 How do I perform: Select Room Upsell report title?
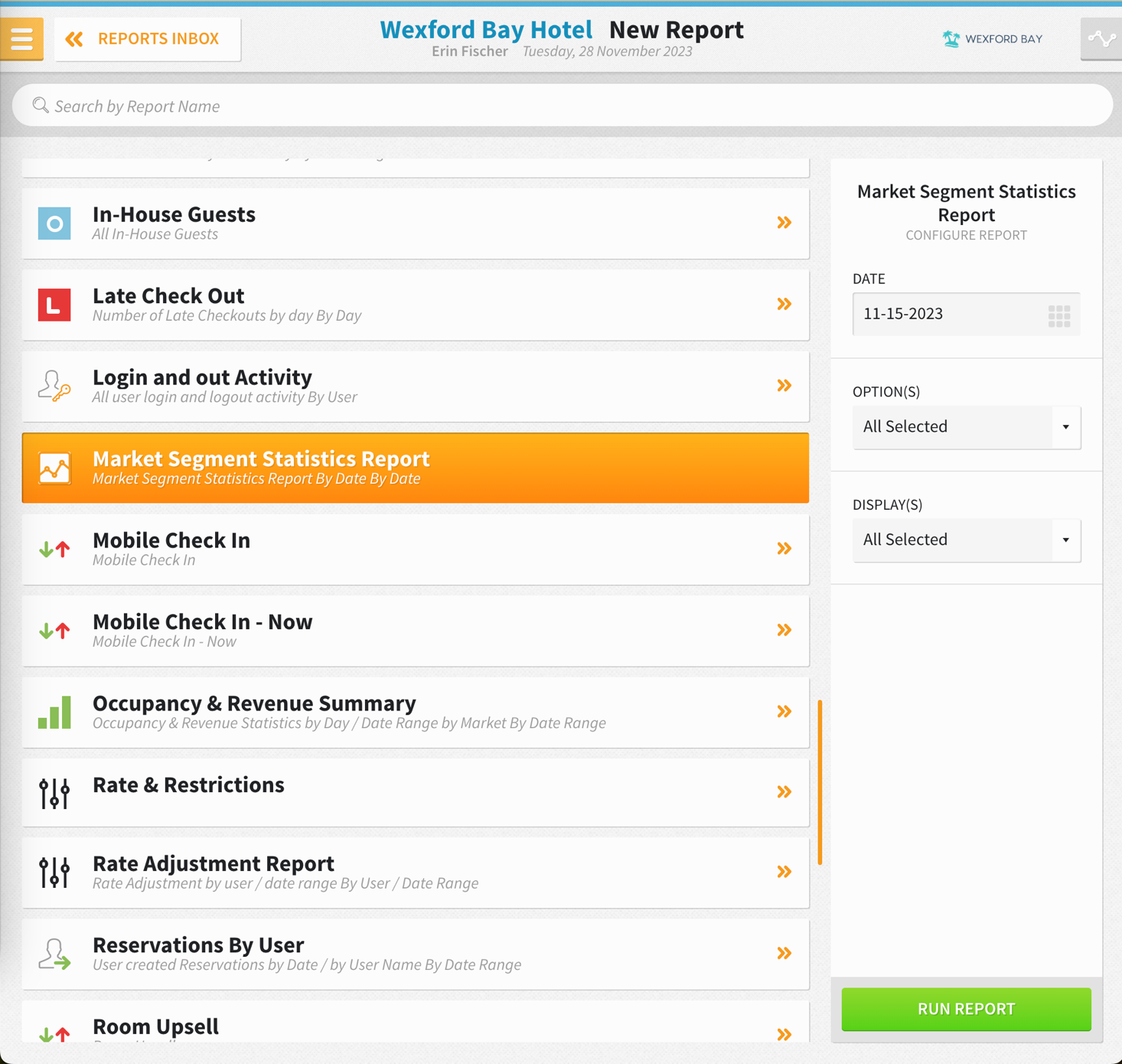pos(155,1026)
